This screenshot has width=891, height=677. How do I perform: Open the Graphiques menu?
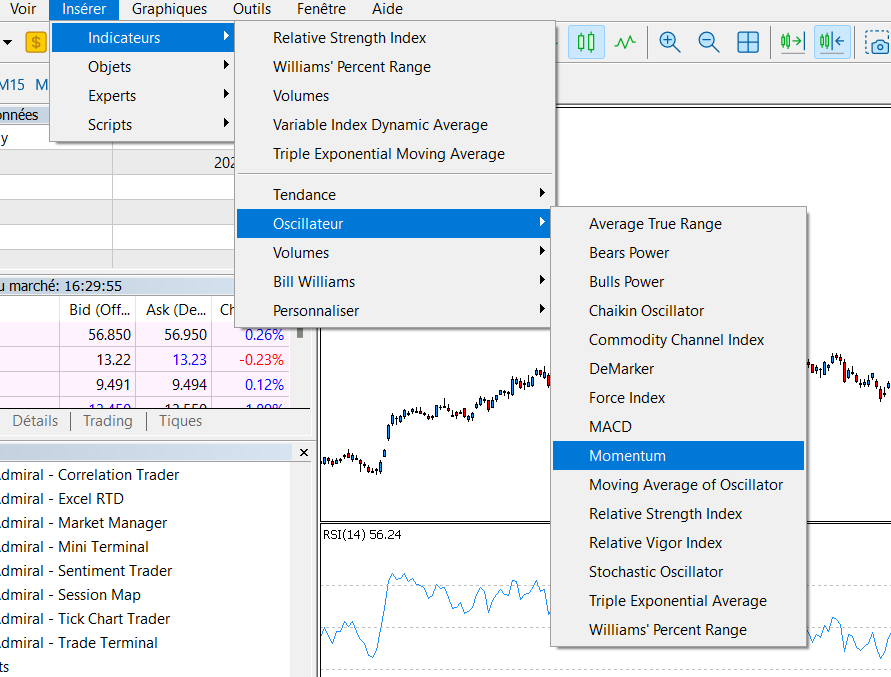(169, 9)
